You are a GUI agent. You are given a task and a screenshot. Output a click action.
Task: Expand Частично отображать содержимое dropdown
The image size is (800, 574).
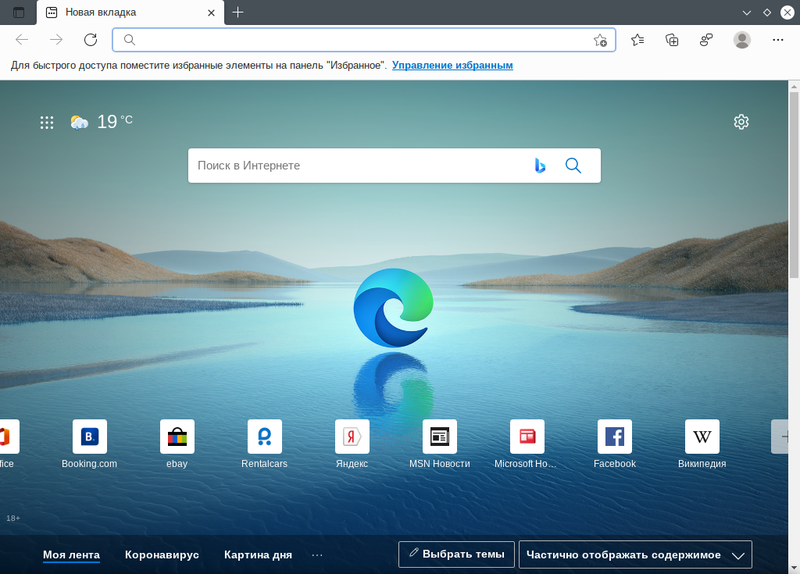tap(635, 555)
